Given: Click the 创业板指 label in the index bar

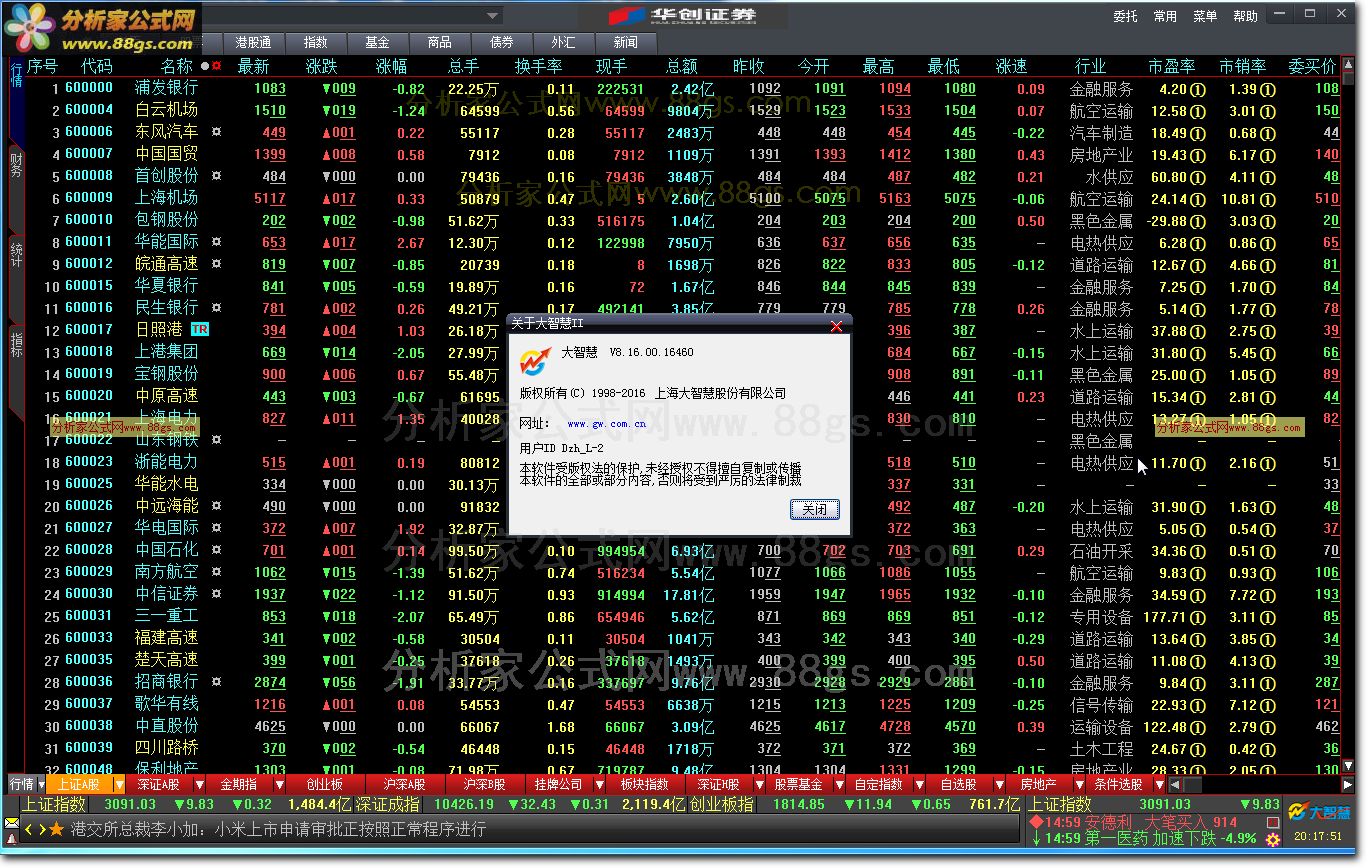Looking at the screenshot, I should pyautogui.click(x=722, y=805).
